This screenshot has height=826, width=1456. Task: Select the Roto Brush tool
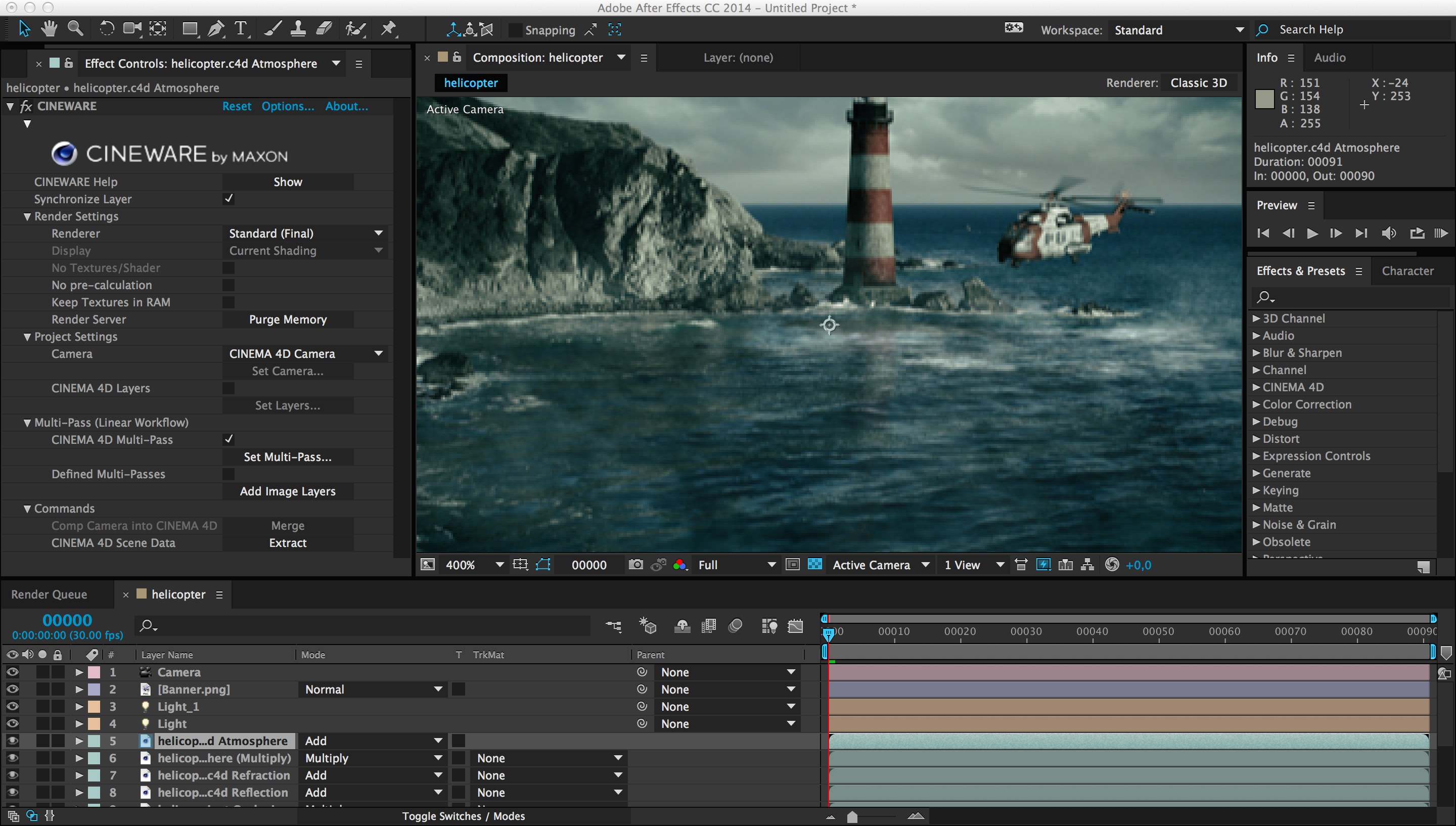click(x=355, y=29)
